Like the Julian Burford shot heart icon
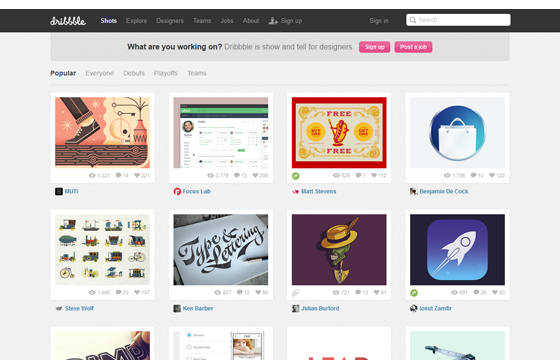Viewport: 560px width, 360px height. pyautogui.click(x=376, y=292)
